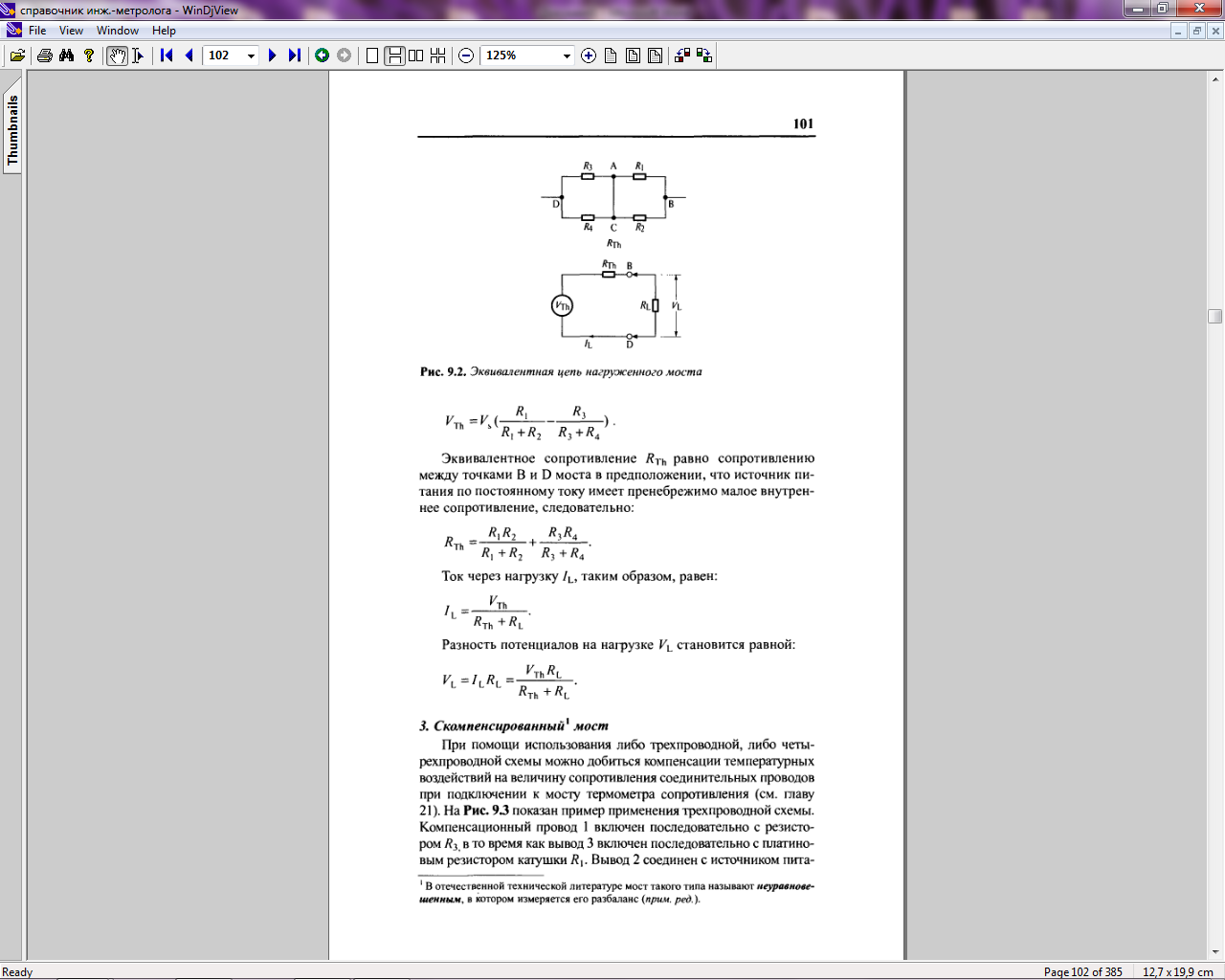Set zoom to actual size icon
This screenshot has height=980, width=1225.
tap(611, 56)
